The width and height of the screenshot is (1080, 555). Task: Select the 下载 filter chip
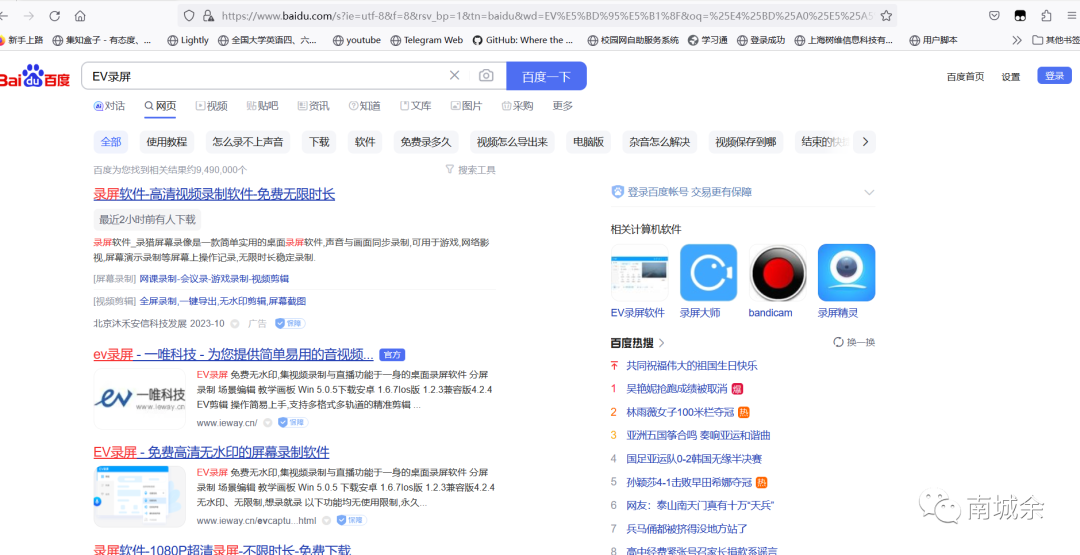pos(319,142)
